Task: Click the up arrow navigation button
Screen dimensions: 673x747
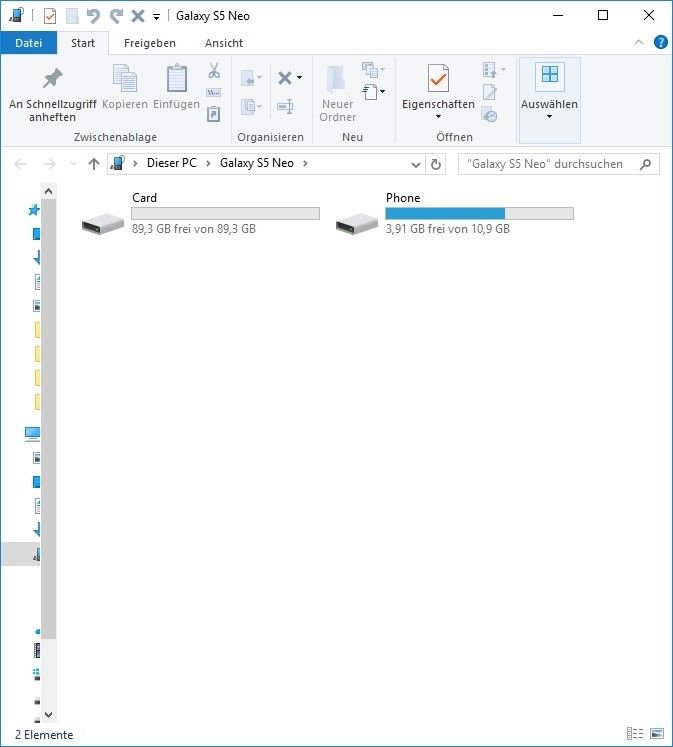Action: point(94,164)
